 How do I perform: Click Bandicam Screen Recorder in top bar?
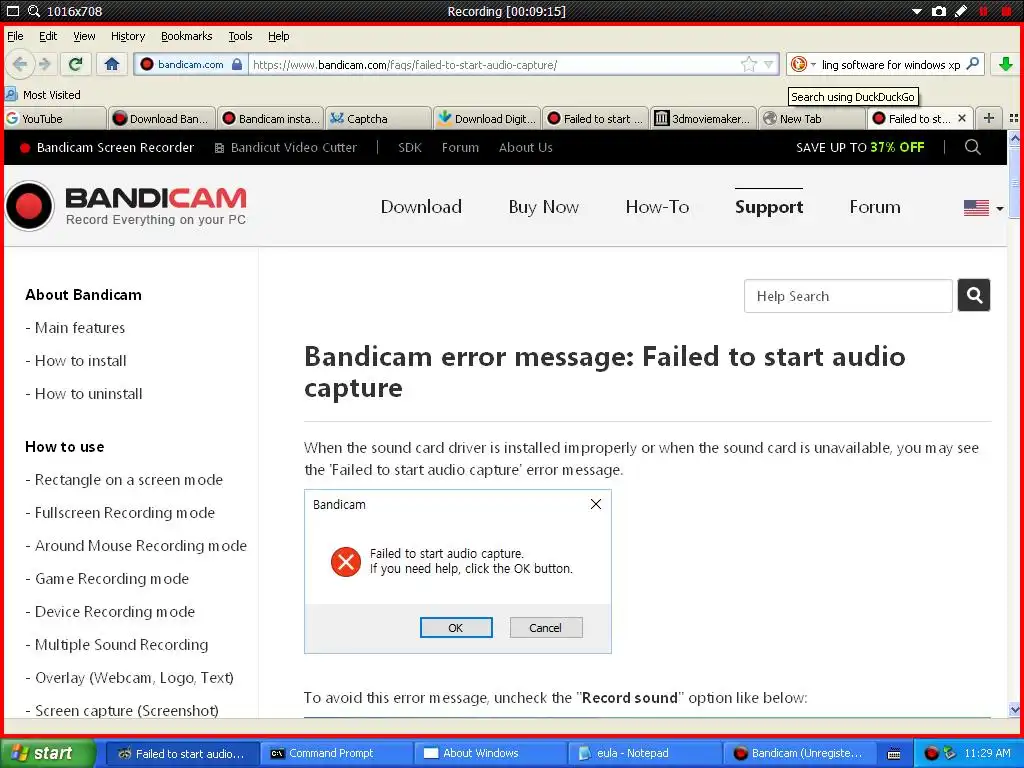(x=107, y=148)
